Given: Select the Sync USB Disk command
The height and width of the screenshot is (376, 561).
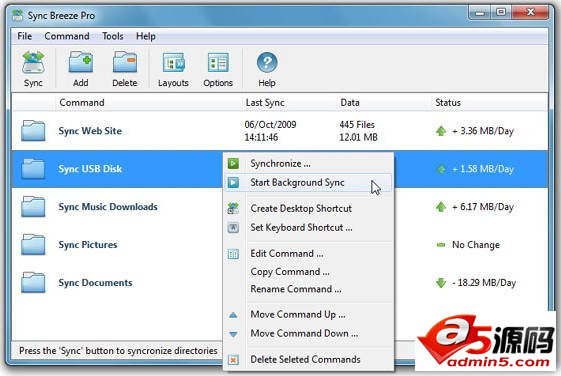Looking at the screenshot, I should click(x=90, y=169).
